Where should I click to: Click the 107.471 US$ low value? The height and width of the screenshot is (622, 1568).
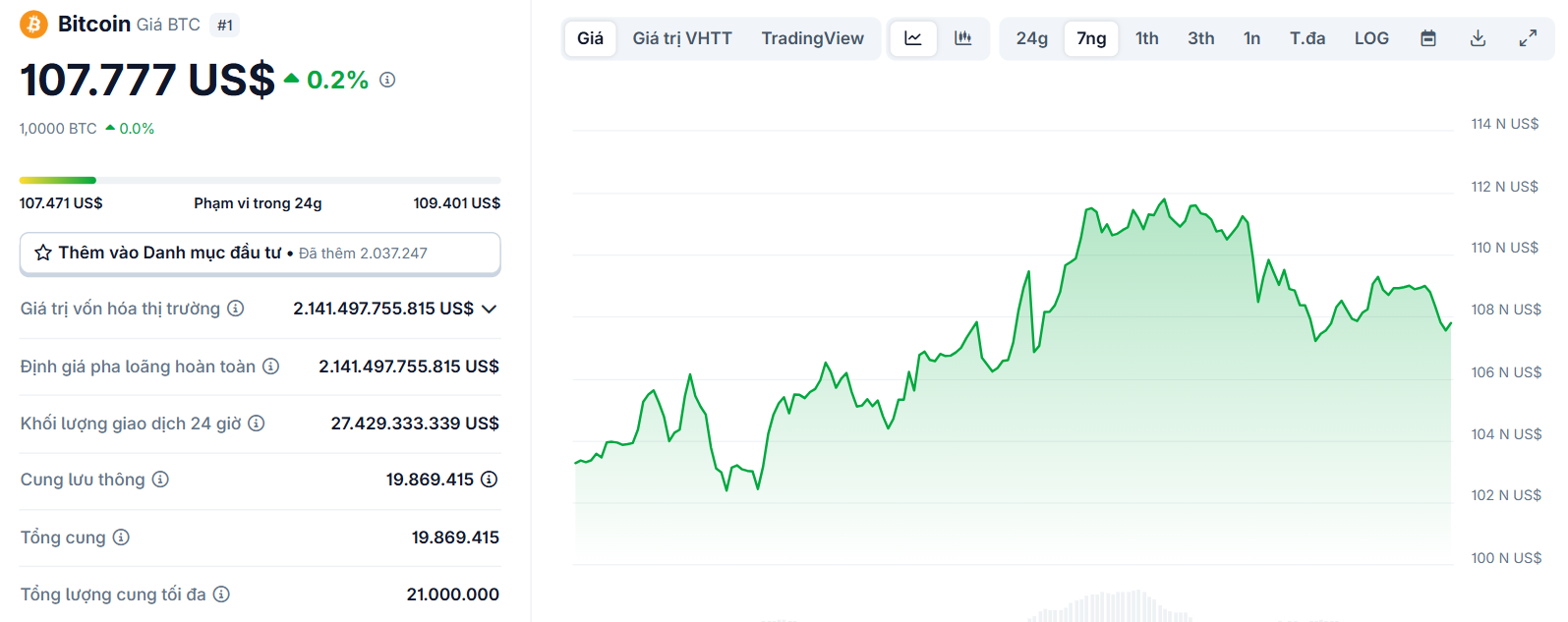[61, 203]
